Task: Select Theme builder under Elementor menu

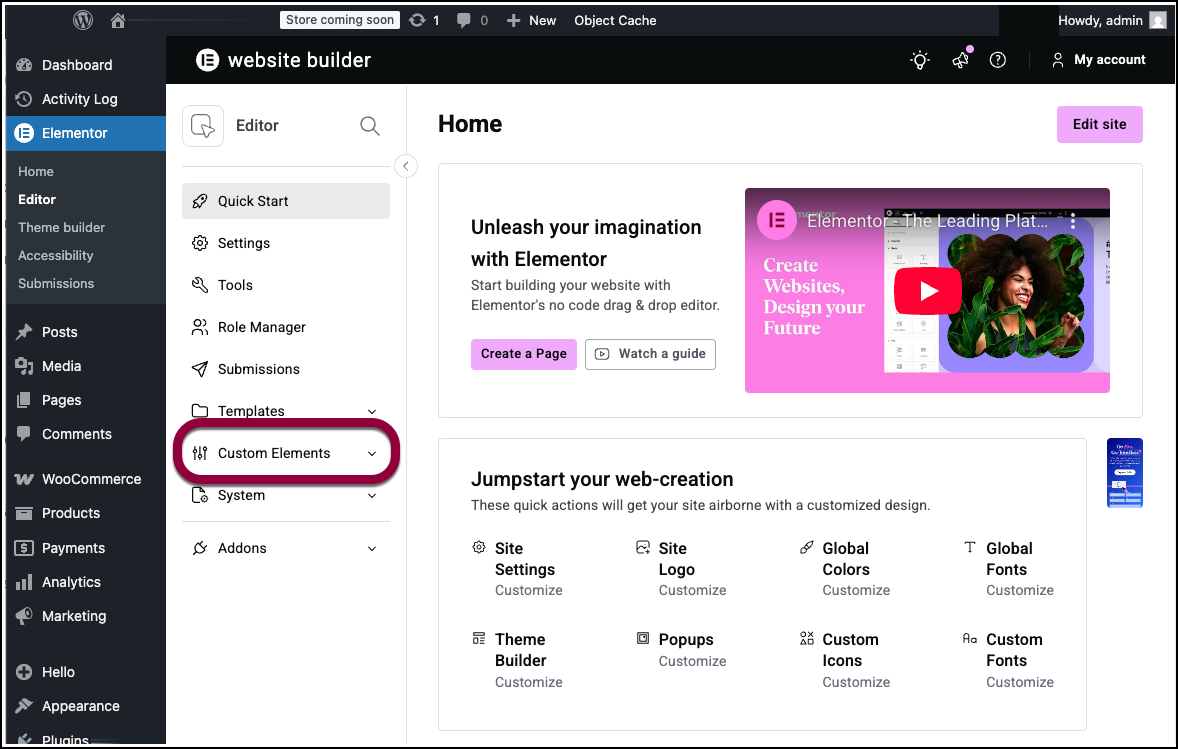Action: pos(61,227)
